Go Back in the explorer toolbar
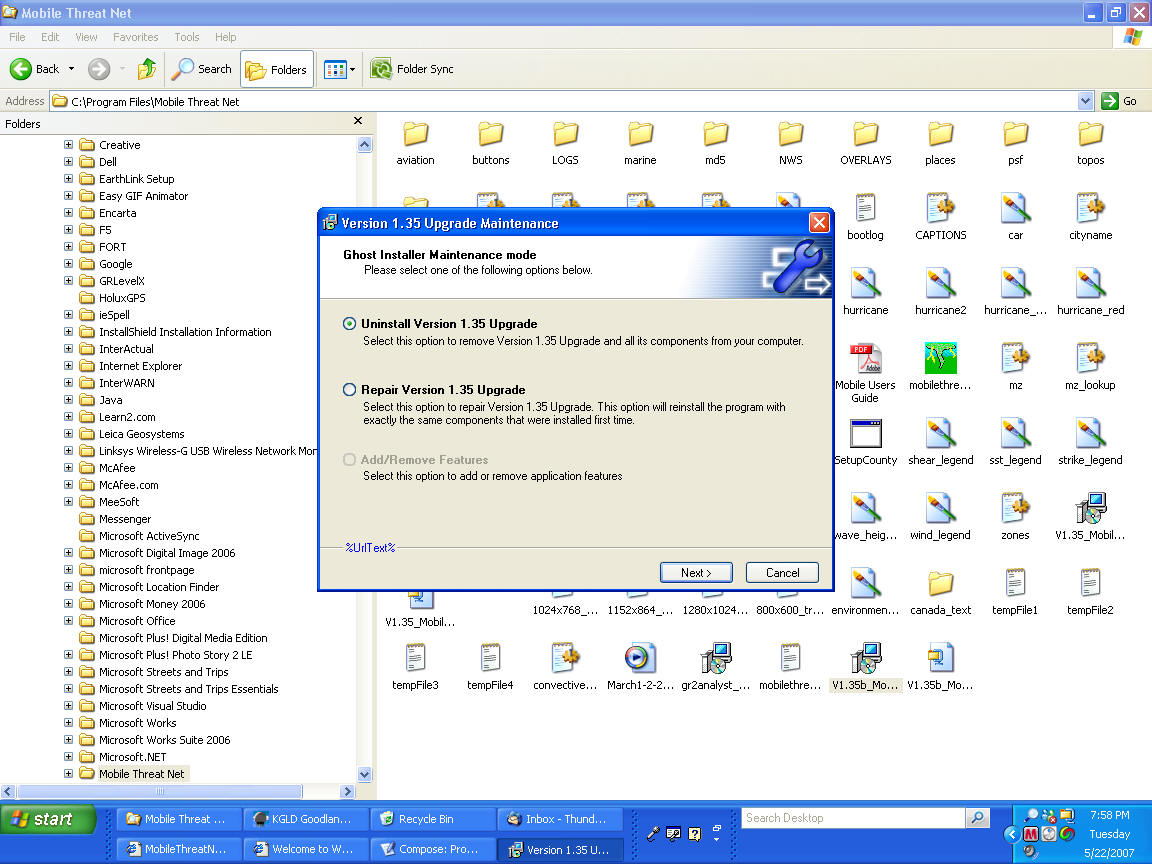Screen dimensions: 1152x864 (x=35, y=69)
